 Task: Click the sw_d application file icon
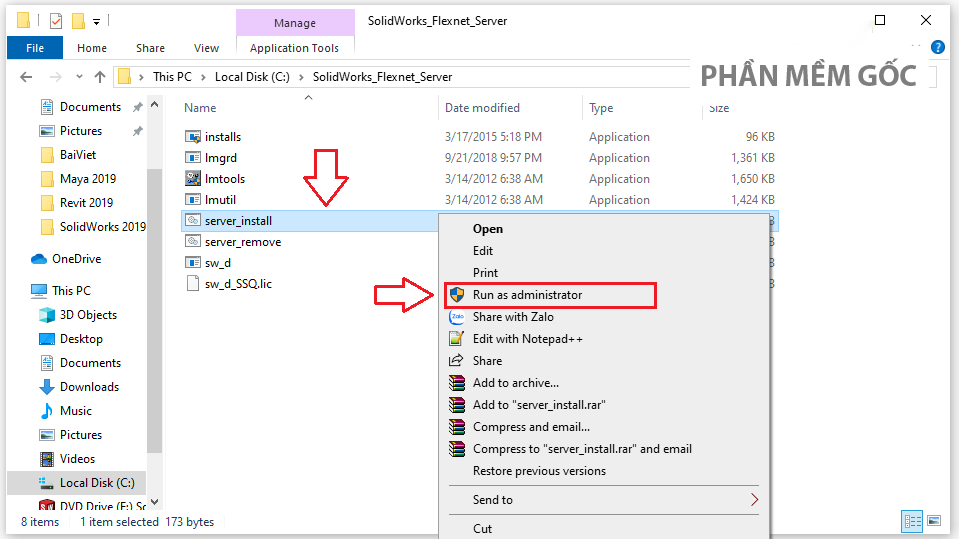193,262
